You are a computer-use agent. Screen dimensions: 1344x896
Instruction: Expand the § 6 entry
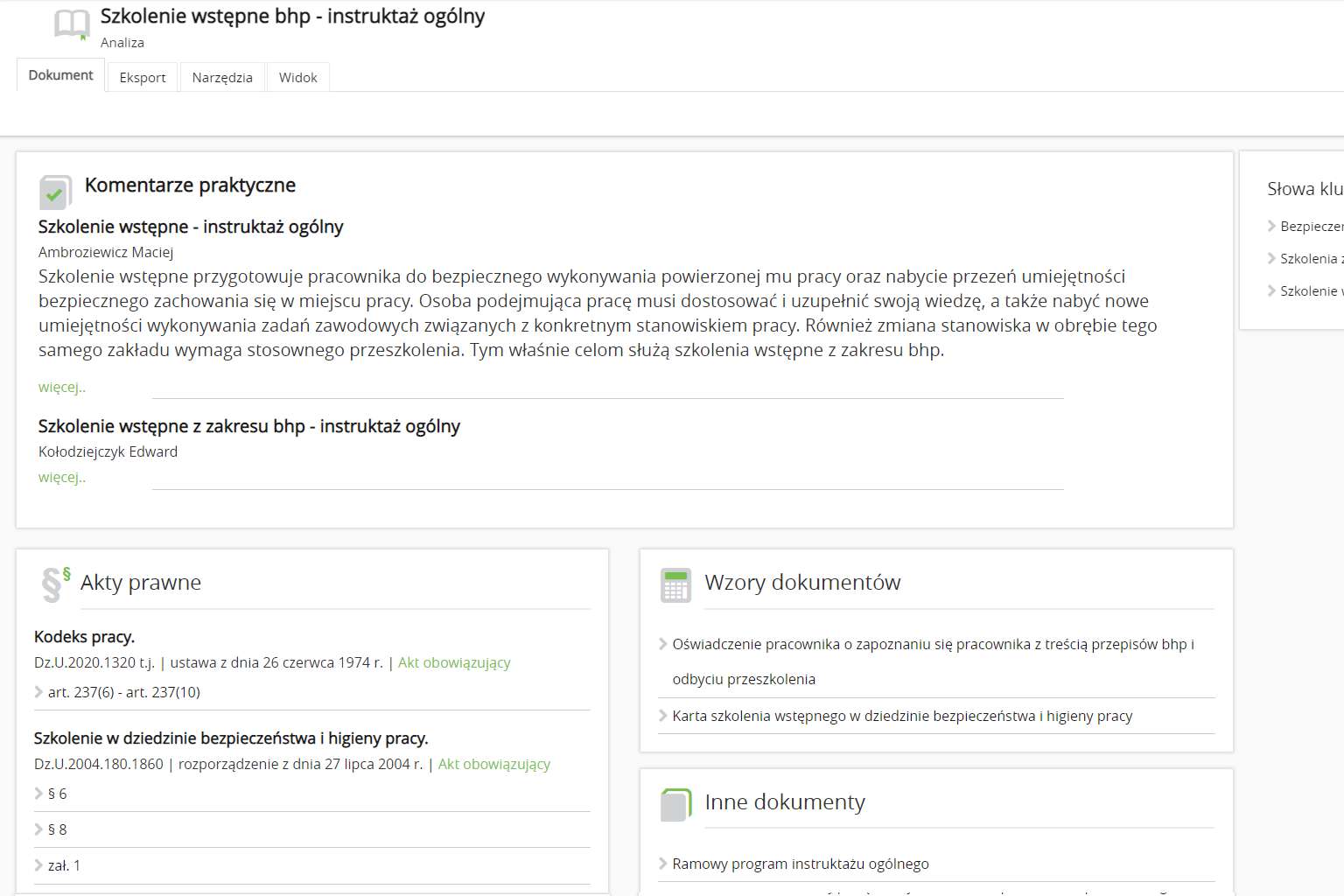pyautogui.click(x=57, y=794)
